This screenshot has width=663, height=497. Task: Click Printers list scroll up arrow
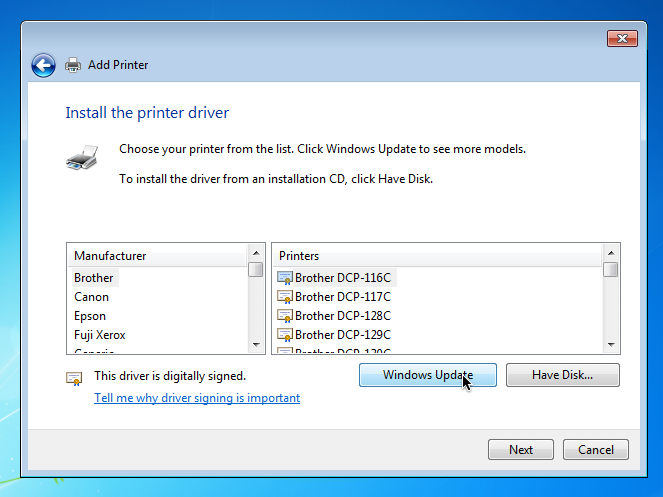click(x=611, y=253)
